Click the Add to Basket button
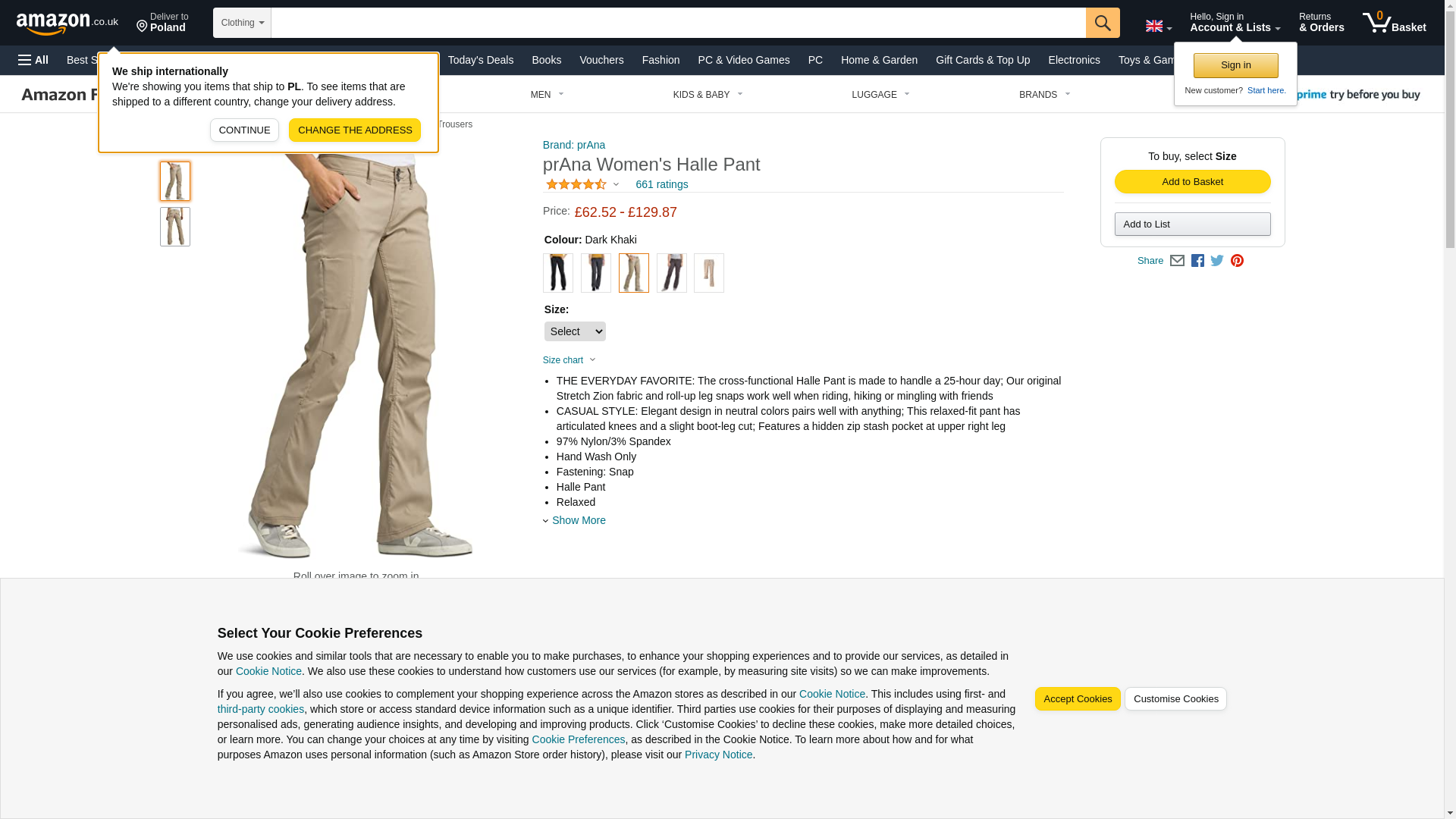Image resolution: width=1456 pixels, height=819 pixels. pyautogui.click(x=1192, y=181)
